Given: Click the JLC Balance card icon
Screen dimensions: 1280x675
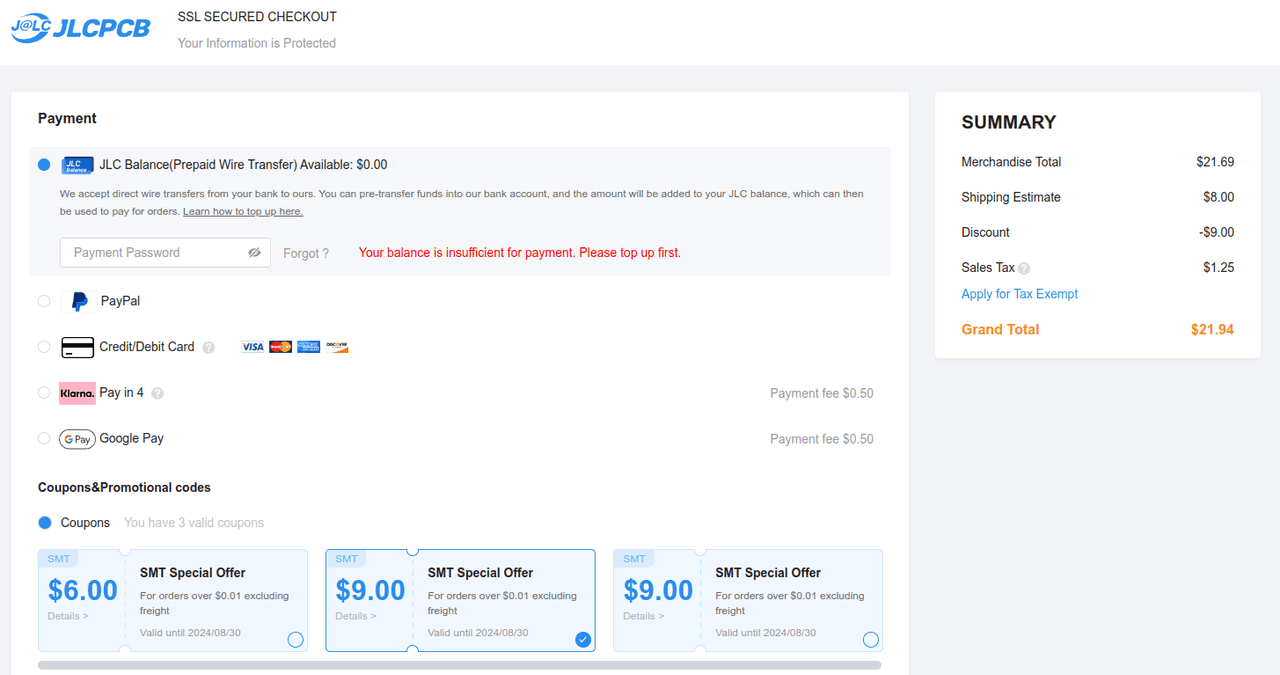Looking at the screenshot, I should pos(77,165).
